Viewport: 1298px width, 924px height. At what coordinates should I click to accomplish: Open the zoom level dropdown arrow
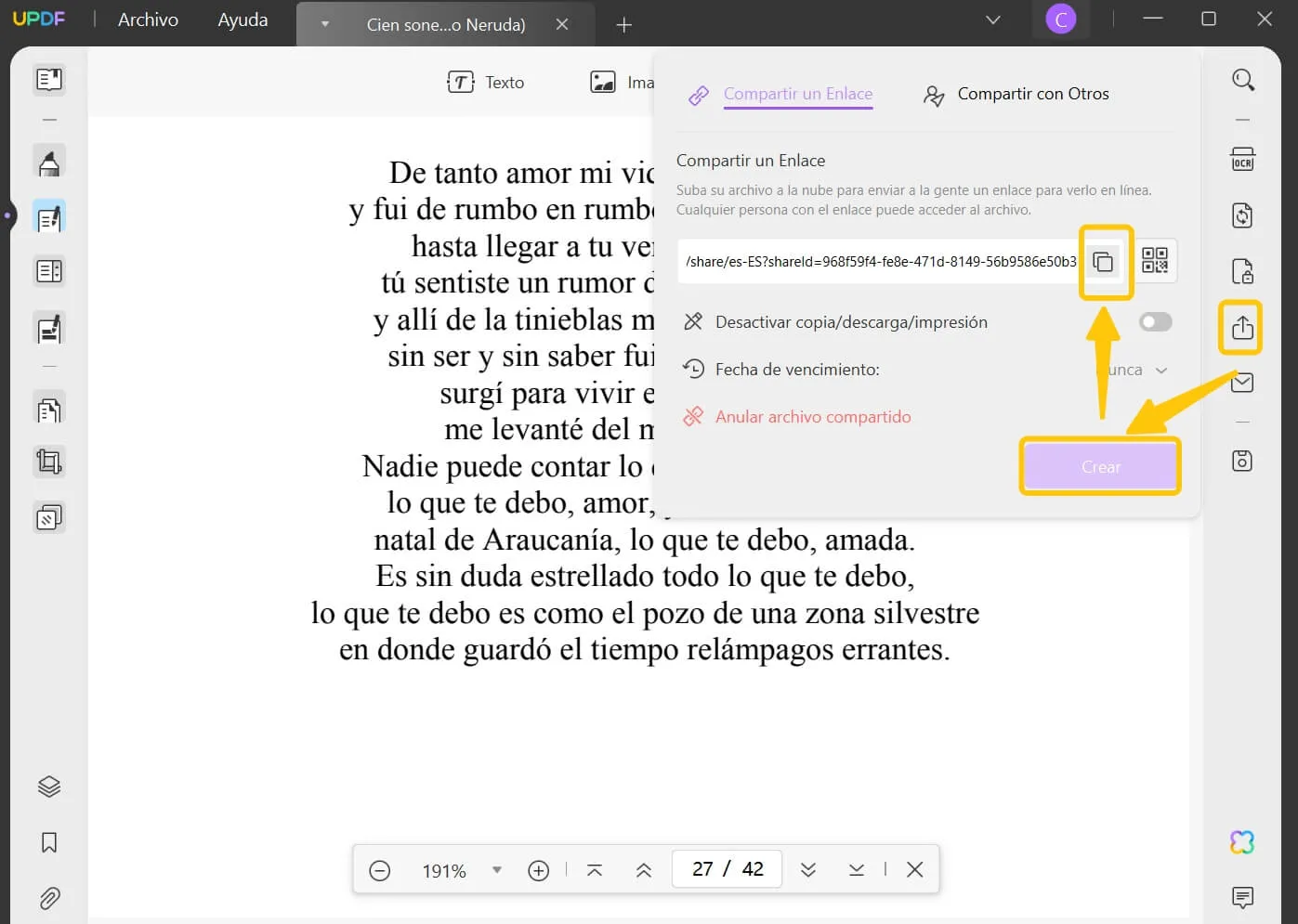(497, 870)
